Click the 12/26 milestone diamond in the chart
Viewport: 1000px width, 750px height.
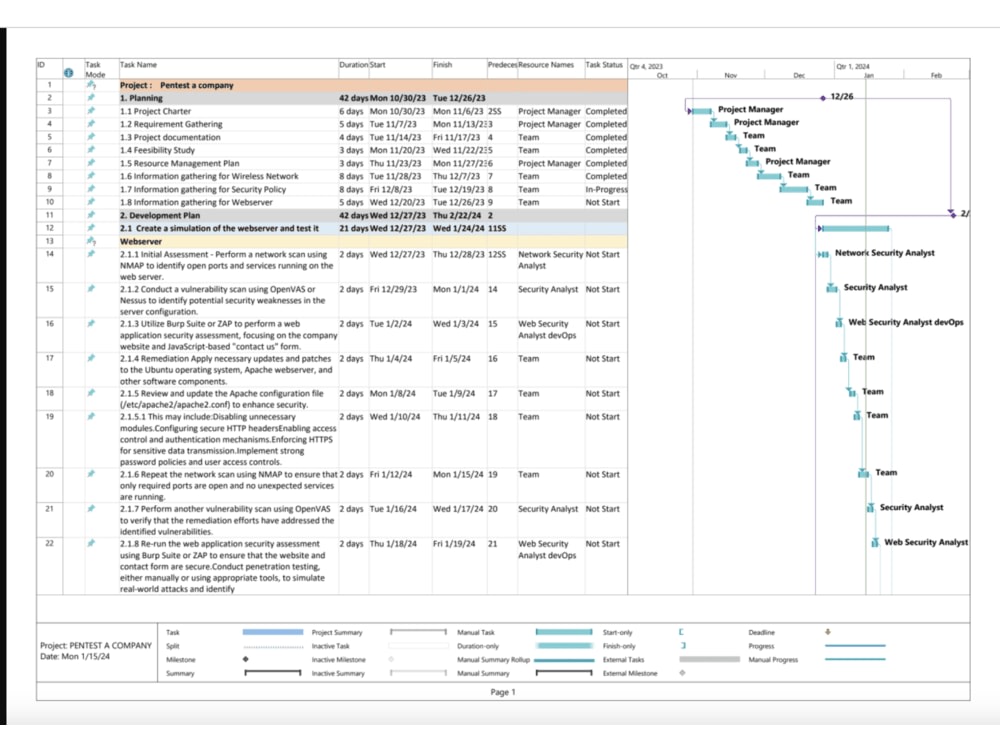[823, 97]
